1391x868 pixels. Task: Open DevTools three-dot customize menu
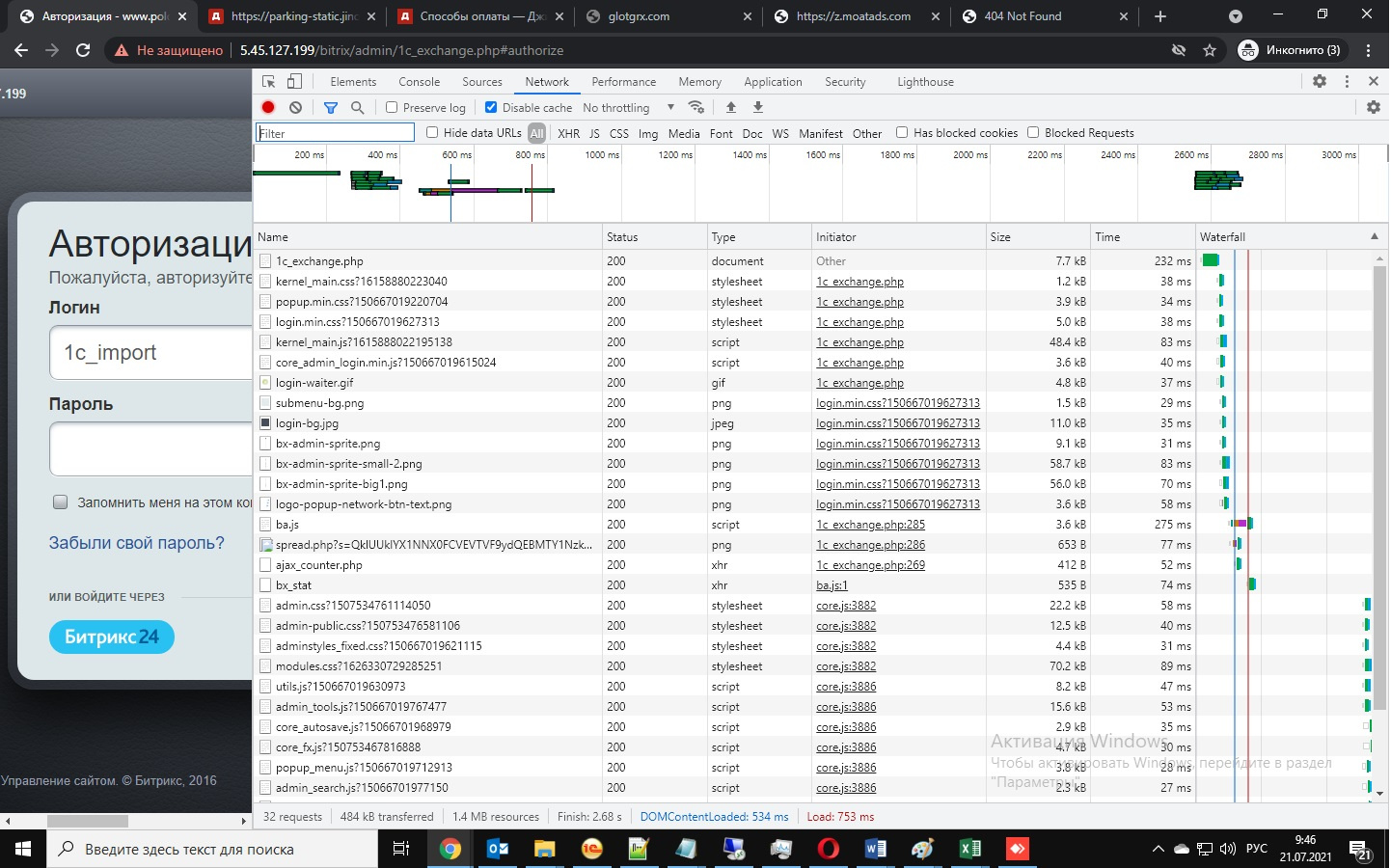pyautogui.click(x=1348, y=82)
